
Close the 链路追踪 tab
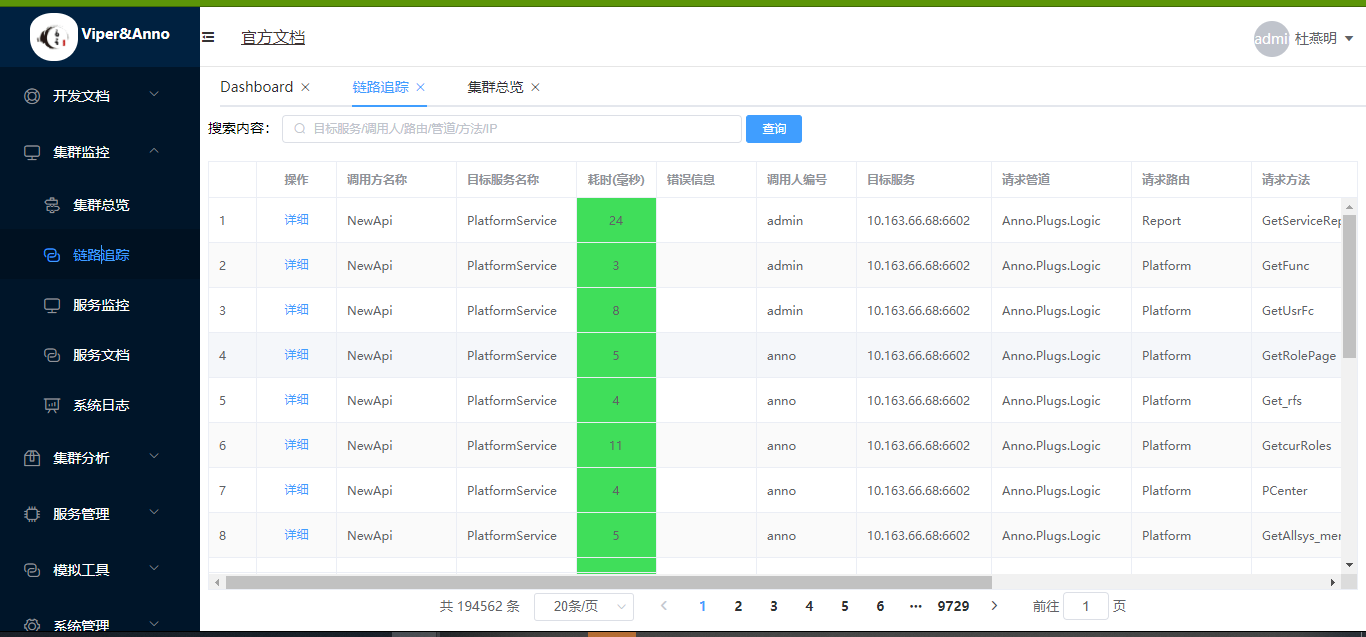click(421, 88)
